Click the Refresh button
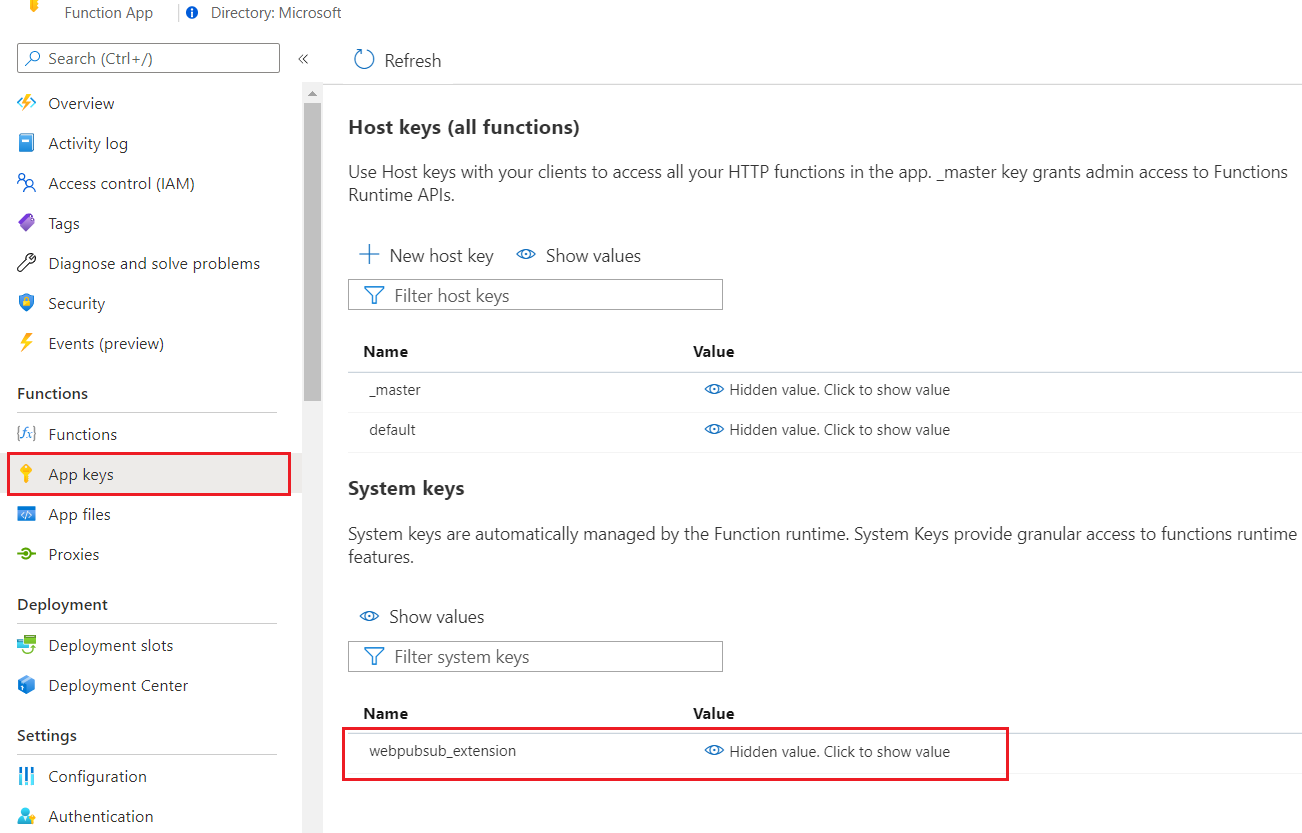1302x833 pixels. coord(398,60)
